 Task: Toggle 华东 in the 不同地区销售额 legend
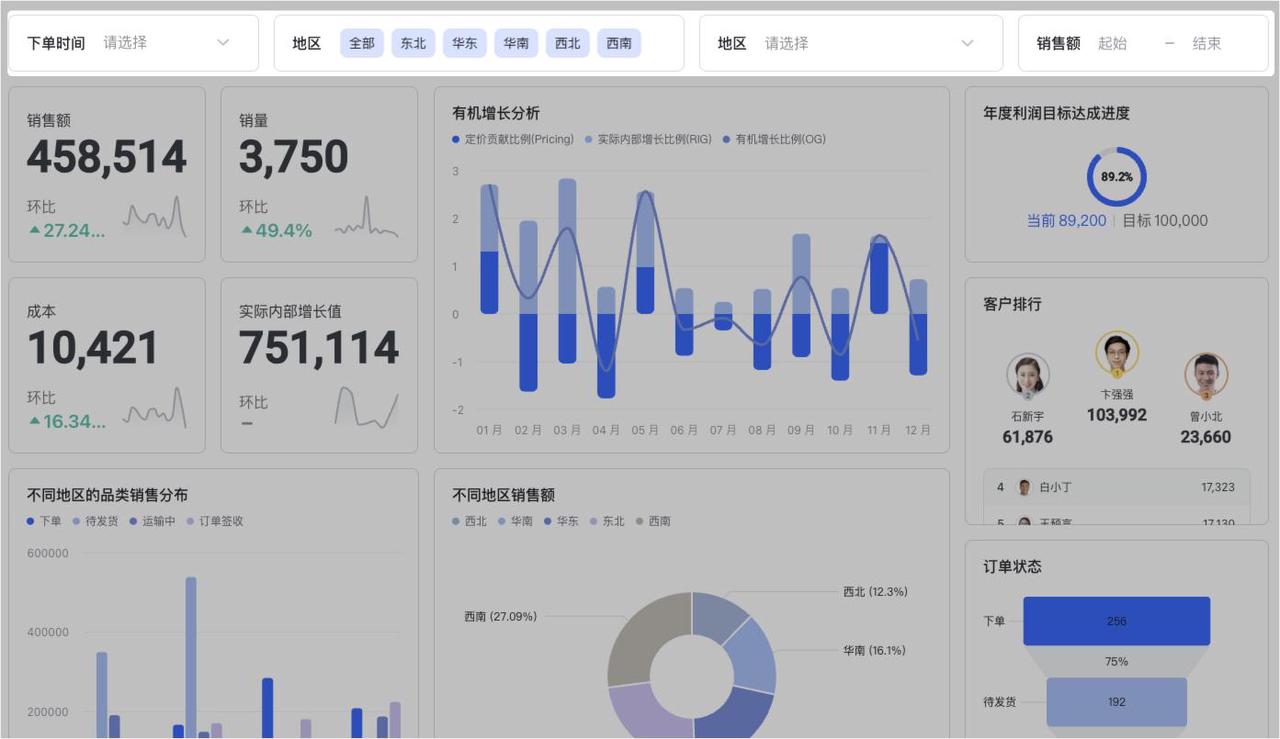pos(561,521)
